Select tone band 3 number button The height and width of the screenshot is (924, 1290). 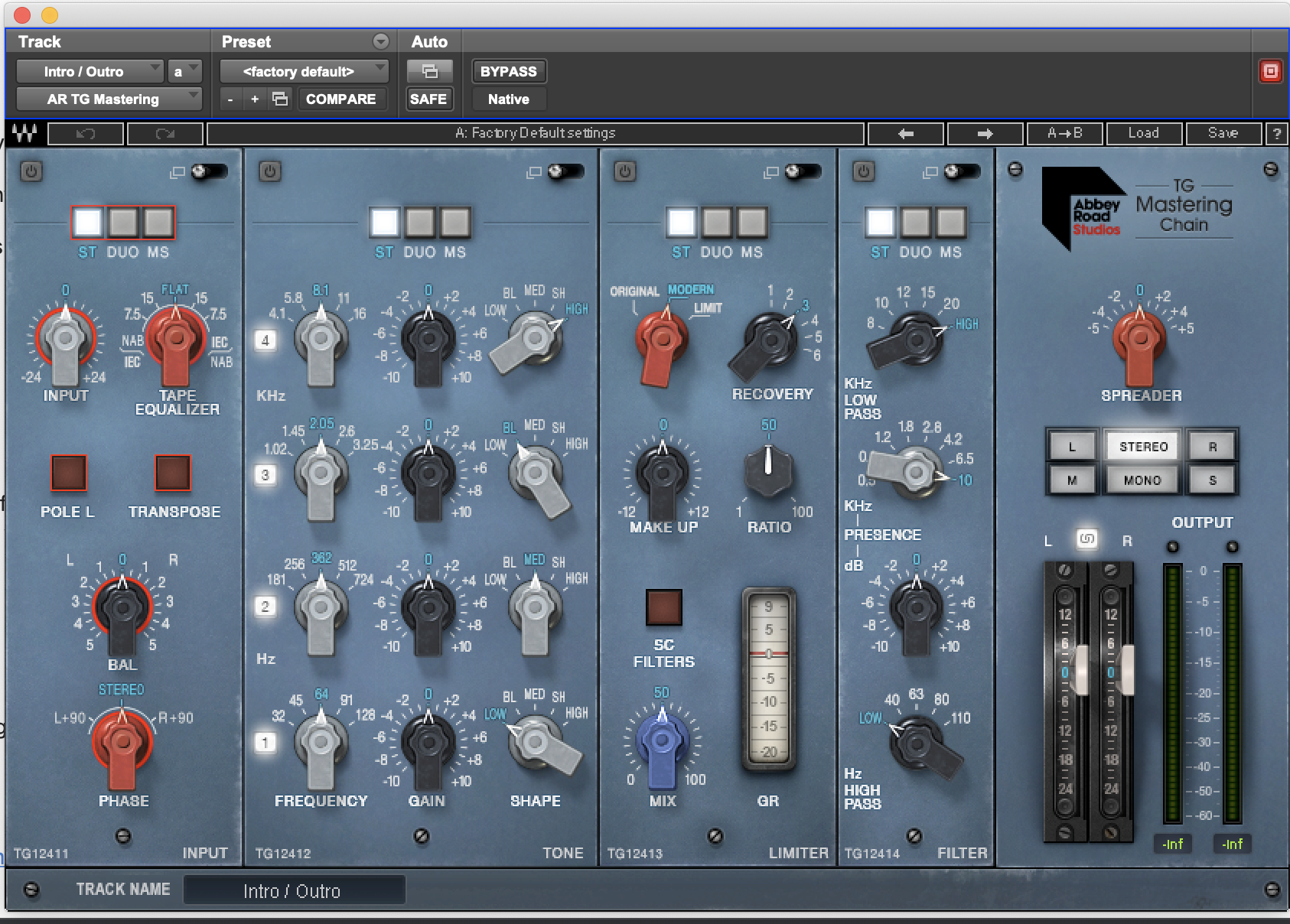(265, 475)
